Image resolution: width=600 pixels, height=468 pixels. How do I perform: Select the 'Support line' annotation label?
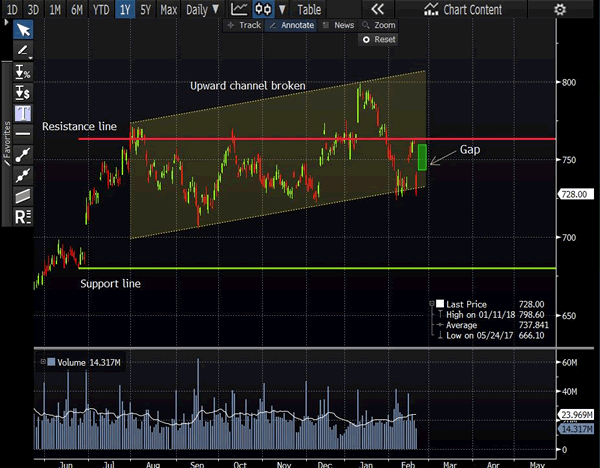click(110, 284)
